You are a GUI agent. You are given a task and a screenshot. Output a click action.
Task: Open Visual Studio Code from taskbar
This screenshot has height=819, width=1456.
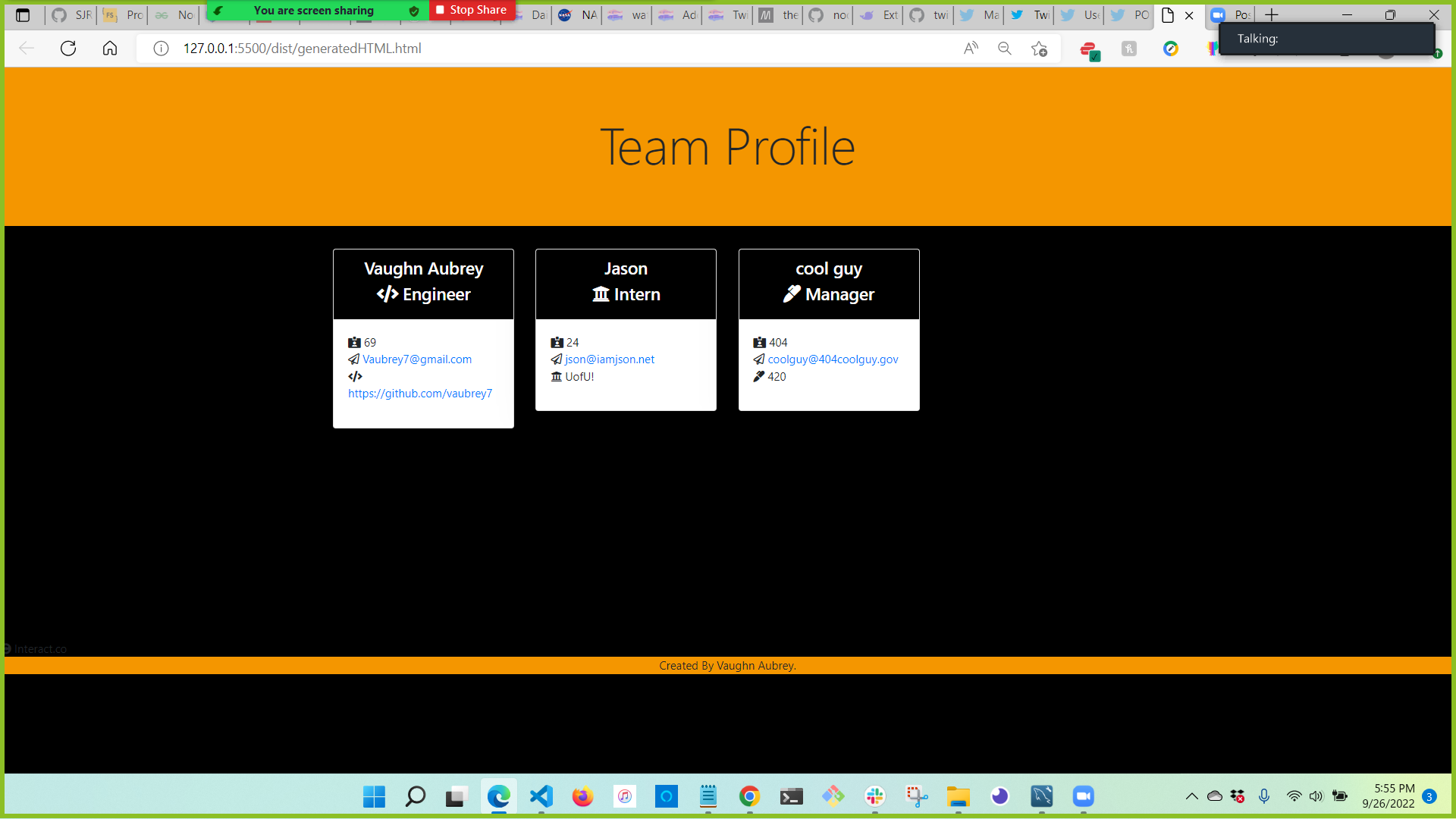click(x=541, y=796)
